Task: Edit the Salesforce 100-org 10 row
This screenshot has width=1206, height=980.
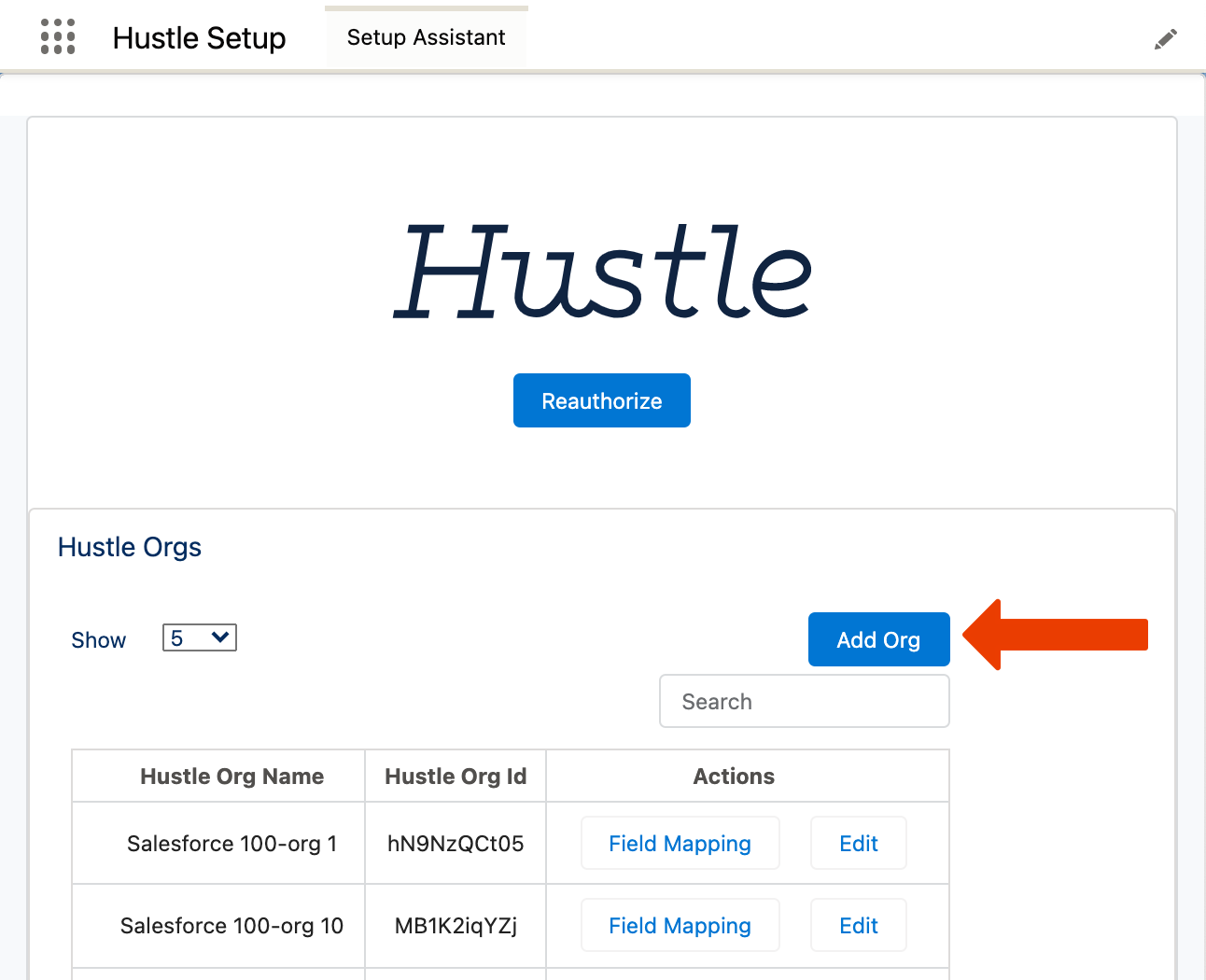Action: coord(858,925)
